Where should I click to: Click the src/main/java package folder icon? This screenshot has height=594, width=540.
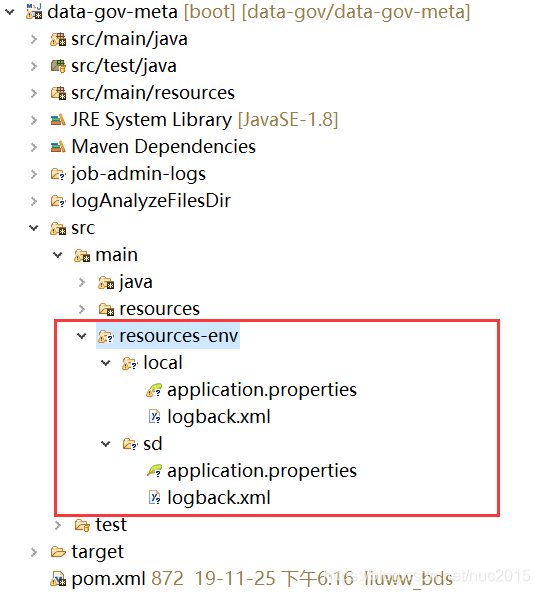point(58,39)
